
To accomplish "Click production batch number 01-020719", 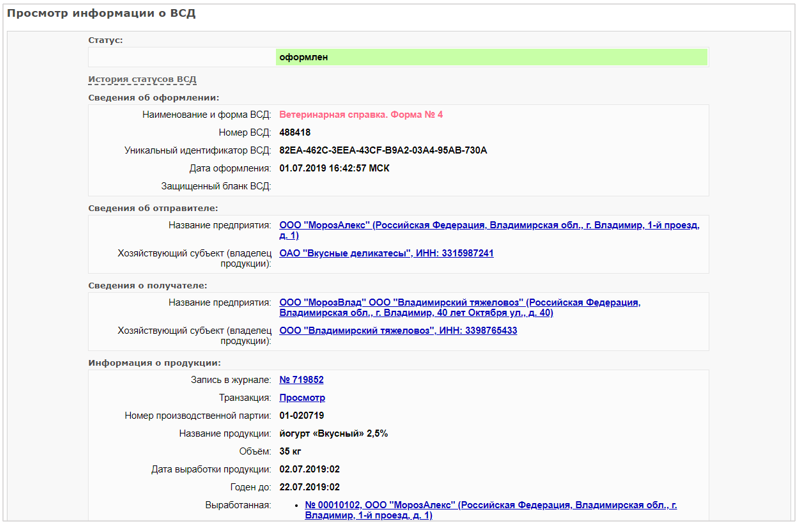I will [x=301, y=415].
